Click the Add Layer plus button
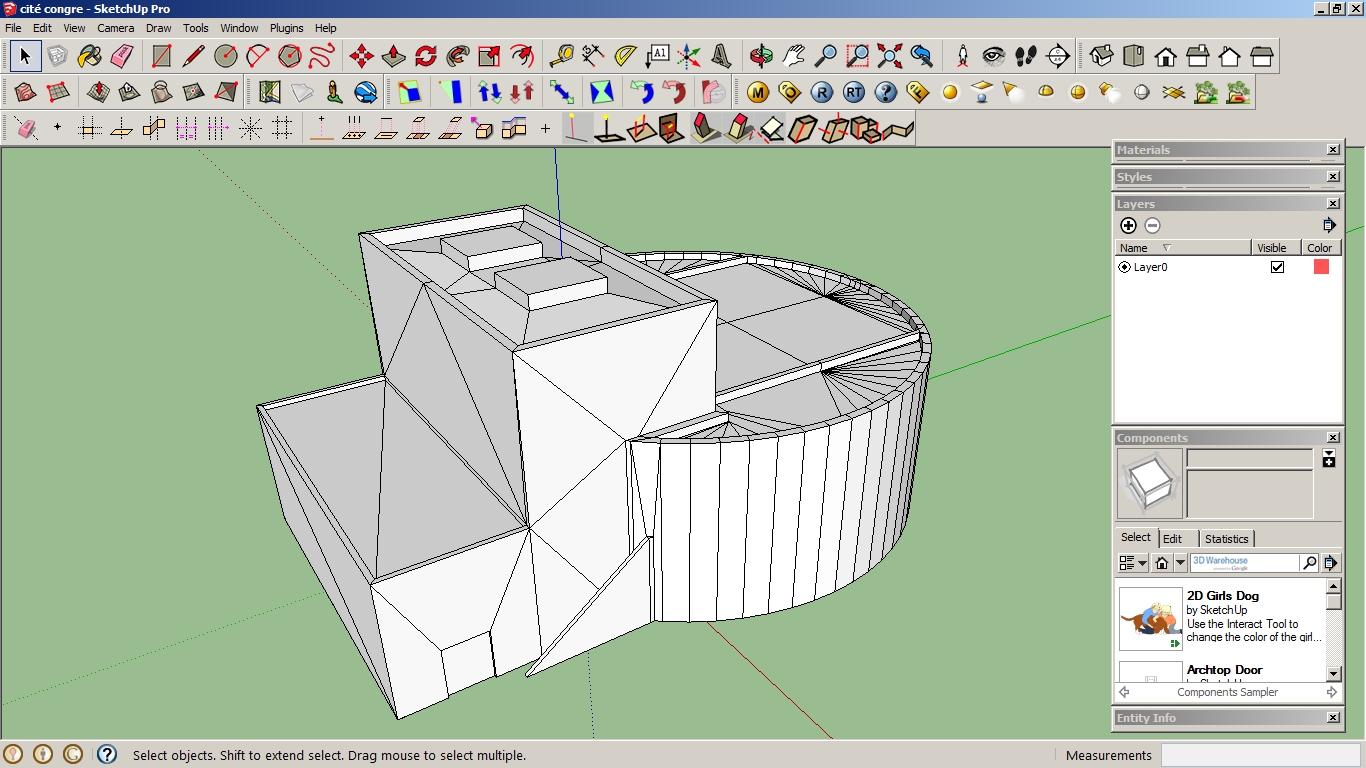 (x=1128, y=226)
